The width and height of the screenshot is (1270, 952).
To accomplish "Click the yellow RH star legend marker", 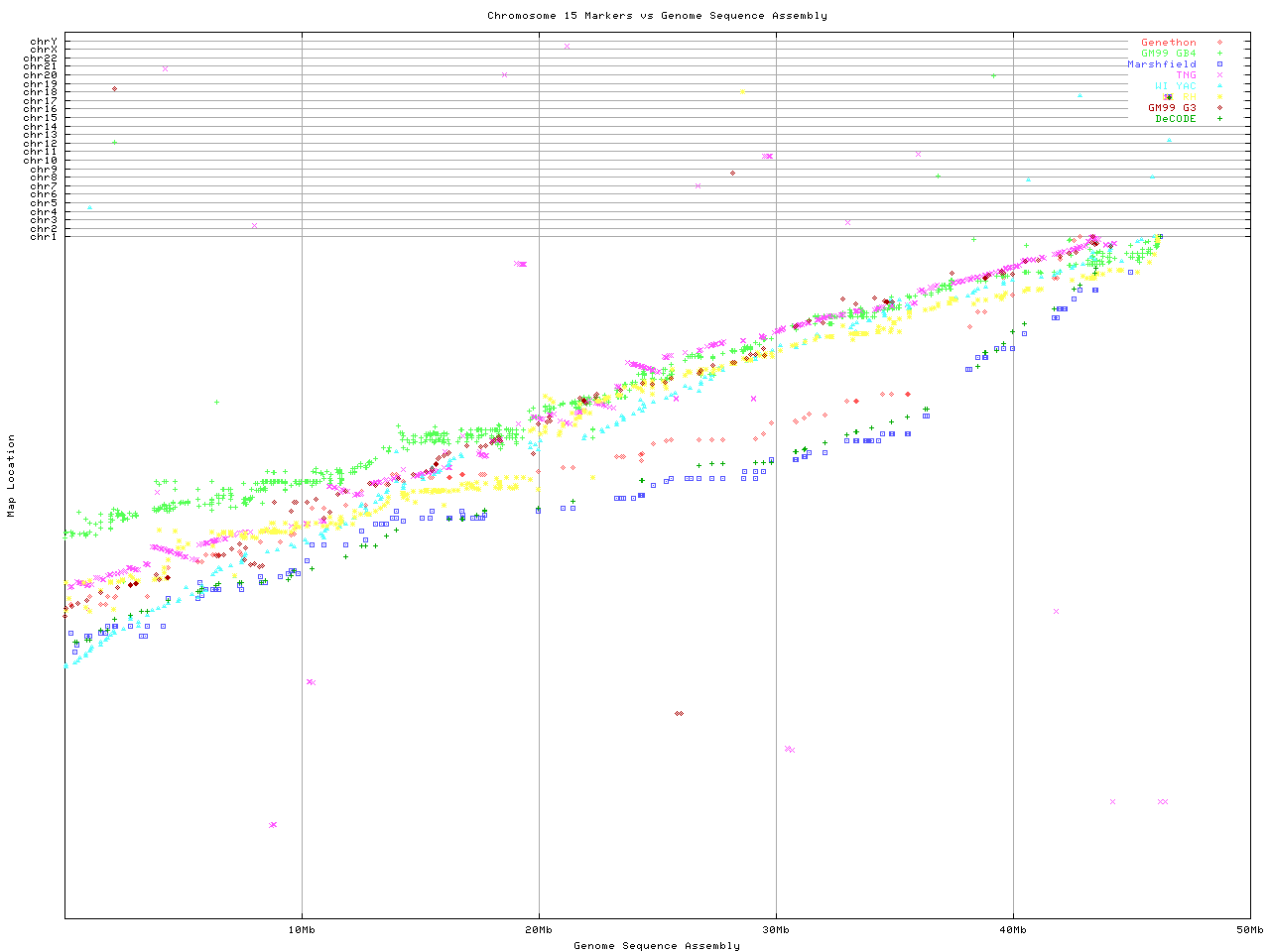I will coord(1219,97).
